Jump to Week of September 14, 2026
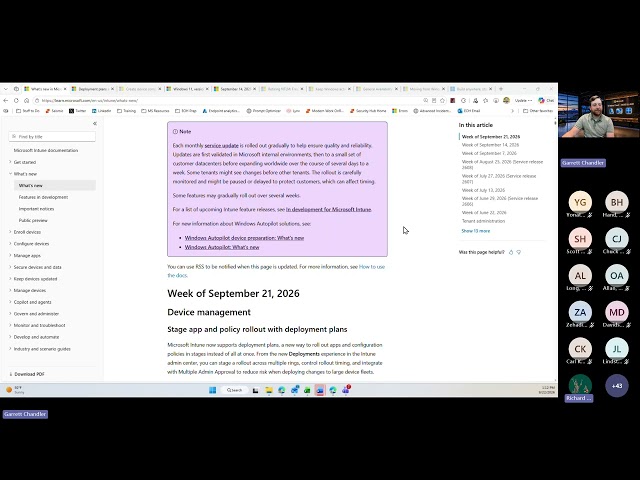 [x=490, y=145]
